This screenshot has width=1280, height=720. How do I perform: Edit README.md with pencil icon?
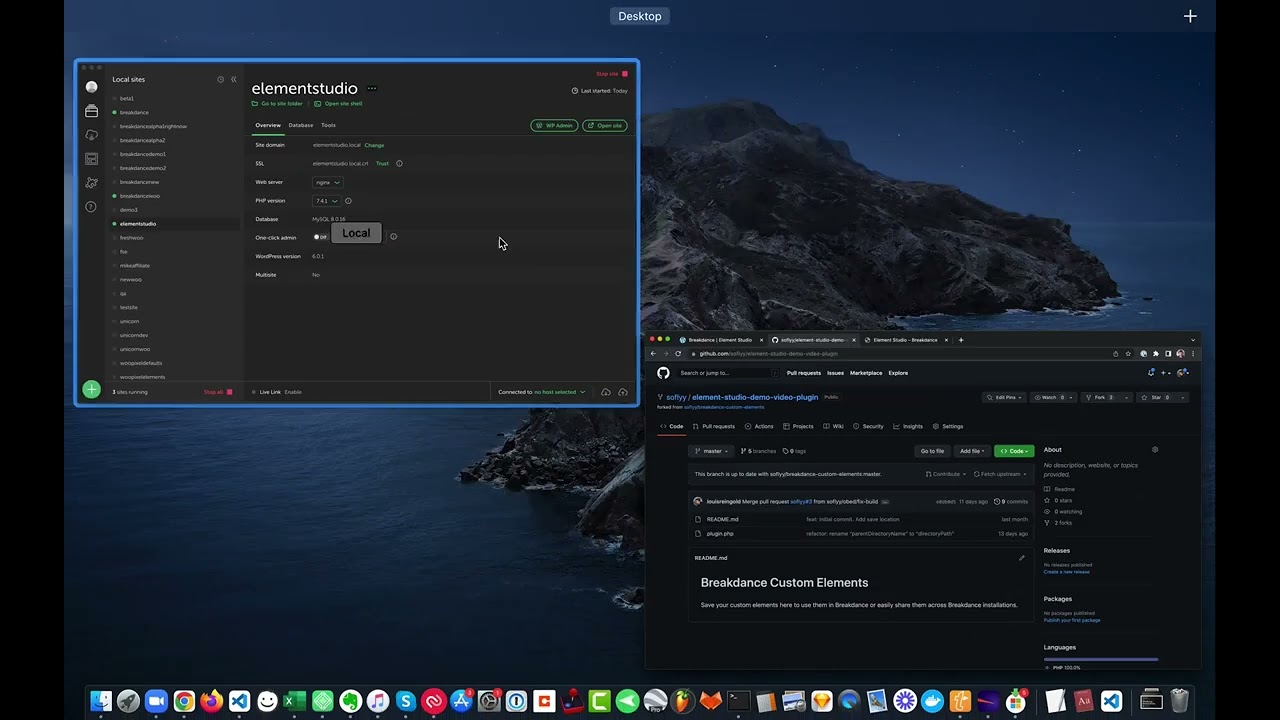[1021, 558]
